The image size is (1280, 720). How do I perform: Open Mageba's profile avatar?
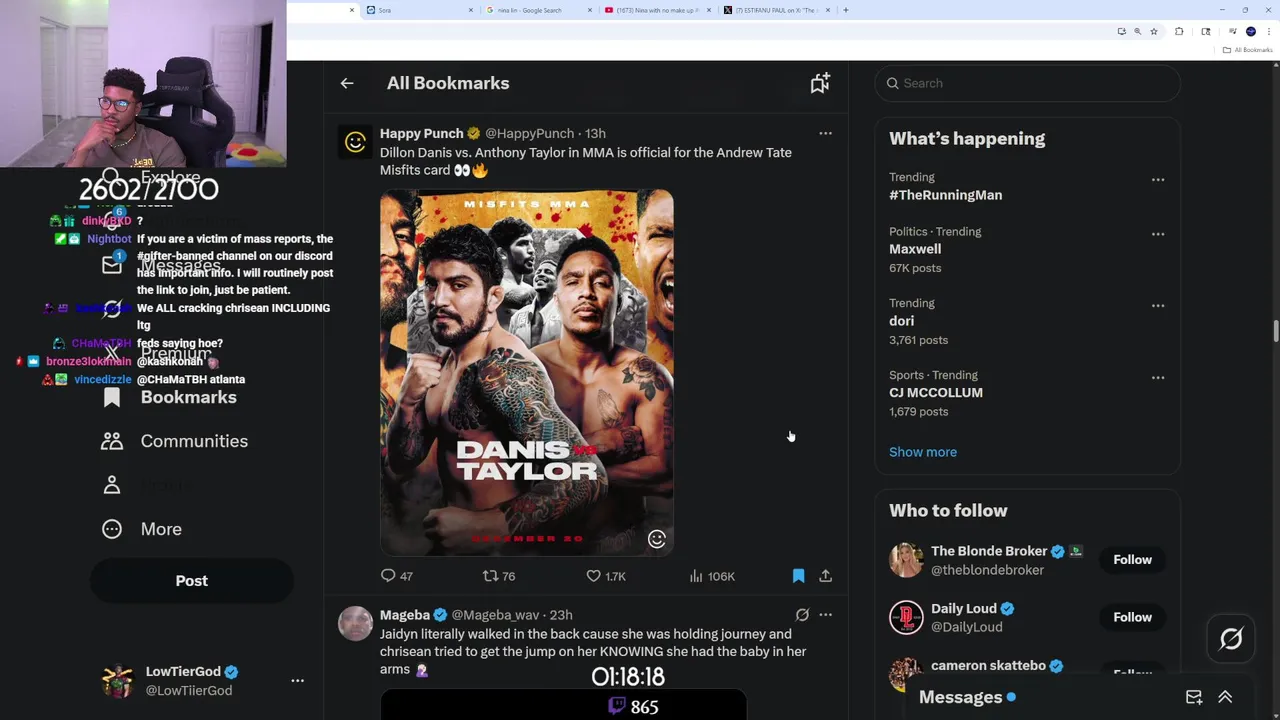pyautogui.click(x=355, y=623)
